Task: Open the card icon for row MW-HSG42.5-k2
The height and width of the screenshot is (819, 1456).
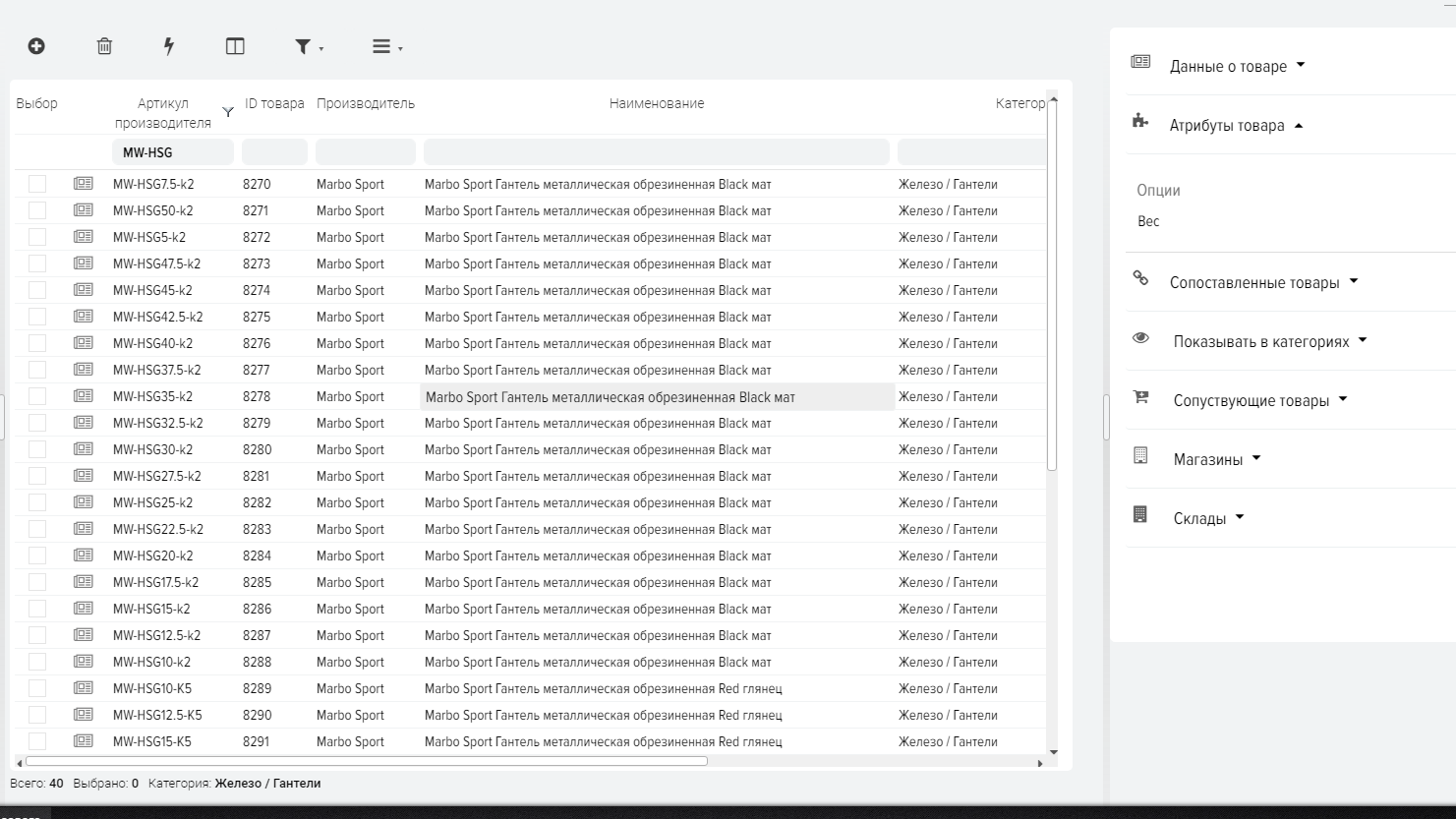Action: pos(84,317)
